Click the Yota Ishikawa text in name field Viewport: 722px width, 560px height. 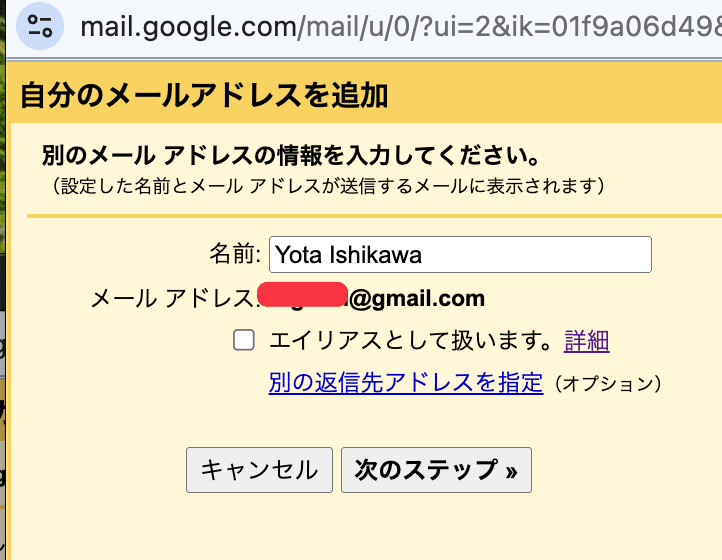(348, 255)
